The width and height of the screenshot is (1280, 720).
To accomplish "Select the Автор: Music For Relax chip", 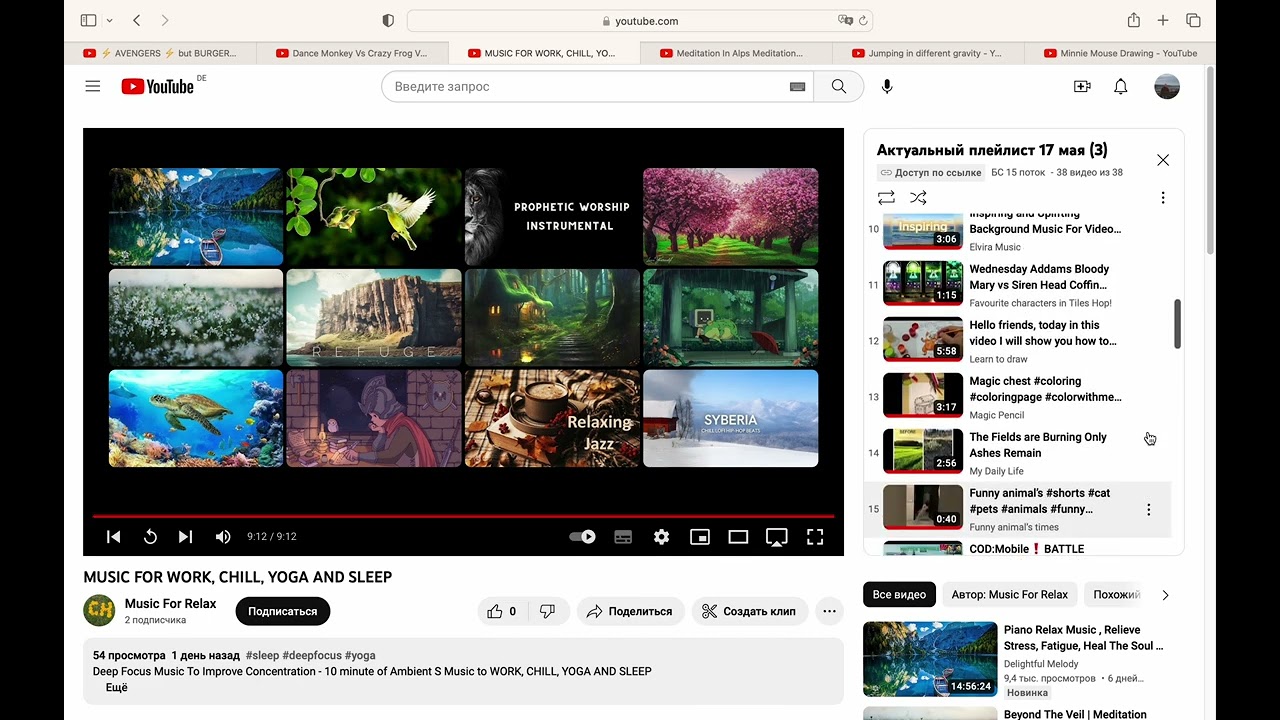I will (x=1010, y=595).
